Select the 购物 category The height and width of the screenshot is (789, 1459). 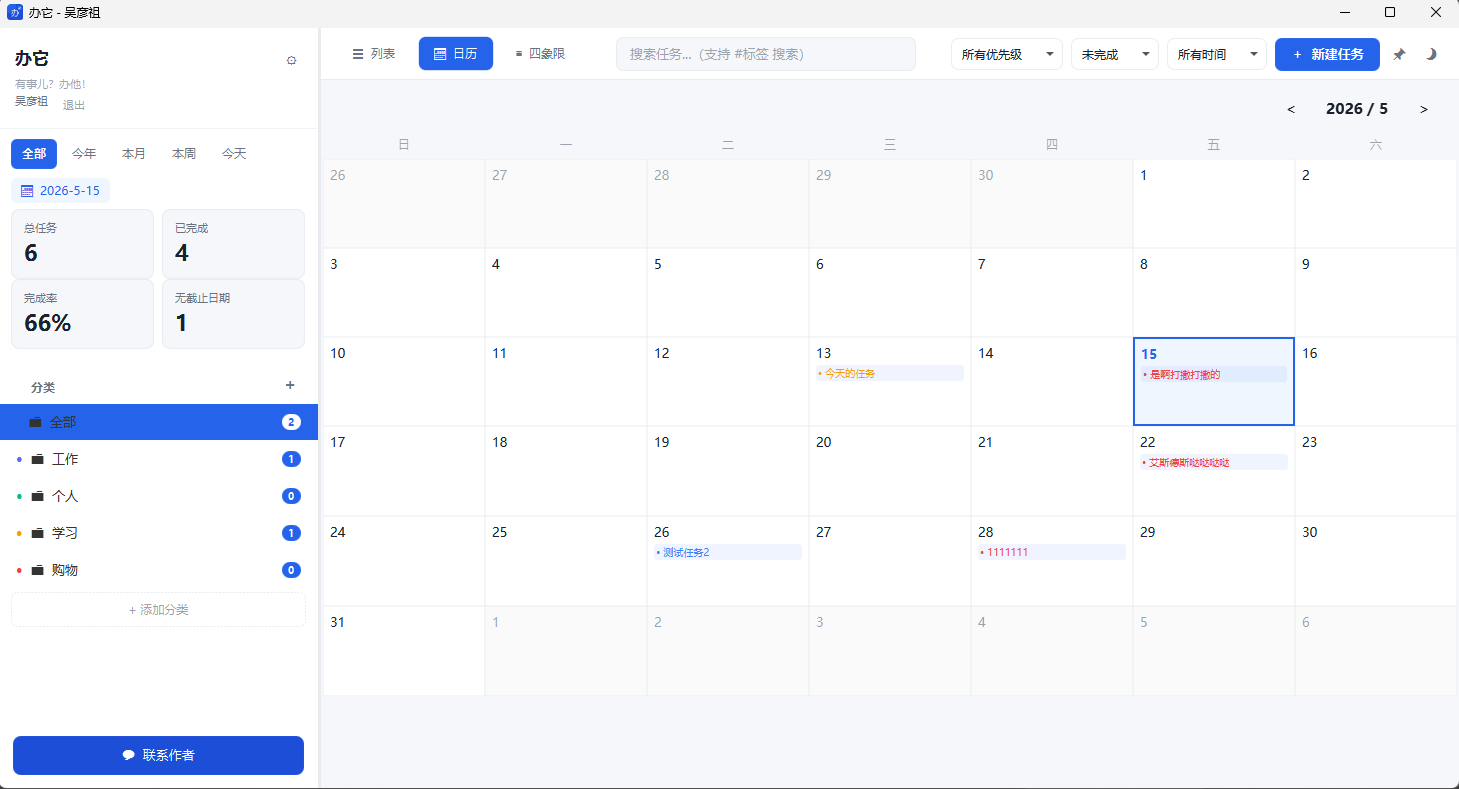point(159,570)
